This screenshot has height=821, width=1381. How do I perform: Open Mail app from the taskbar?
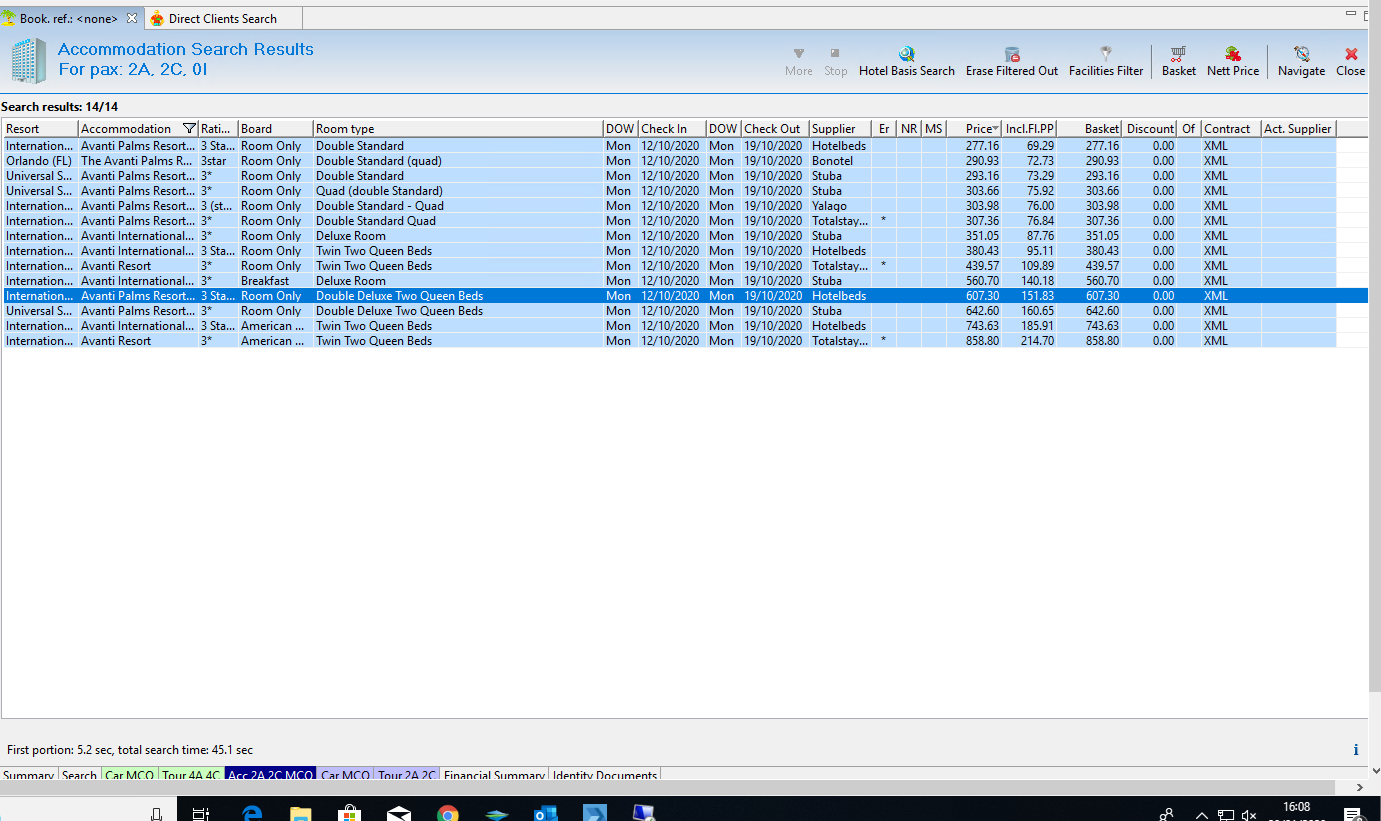[x=399, y=812]
